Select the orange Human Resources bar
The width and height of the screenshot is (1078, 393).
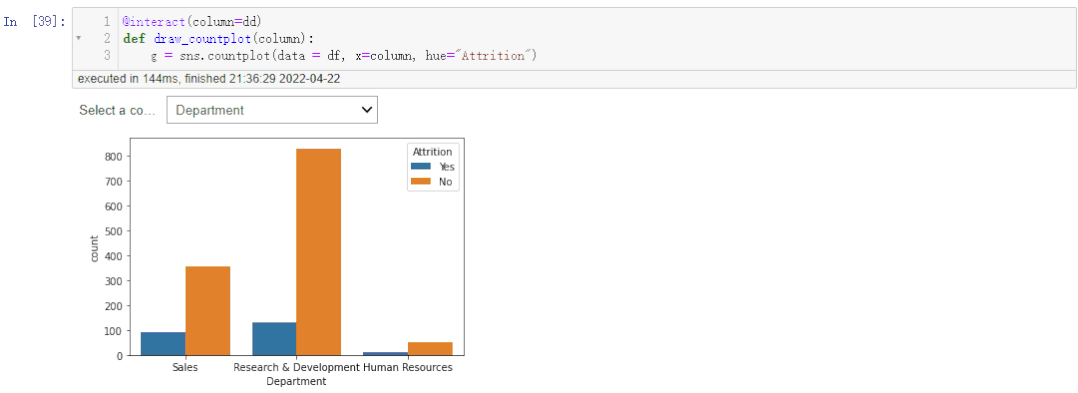click(430, 349)
